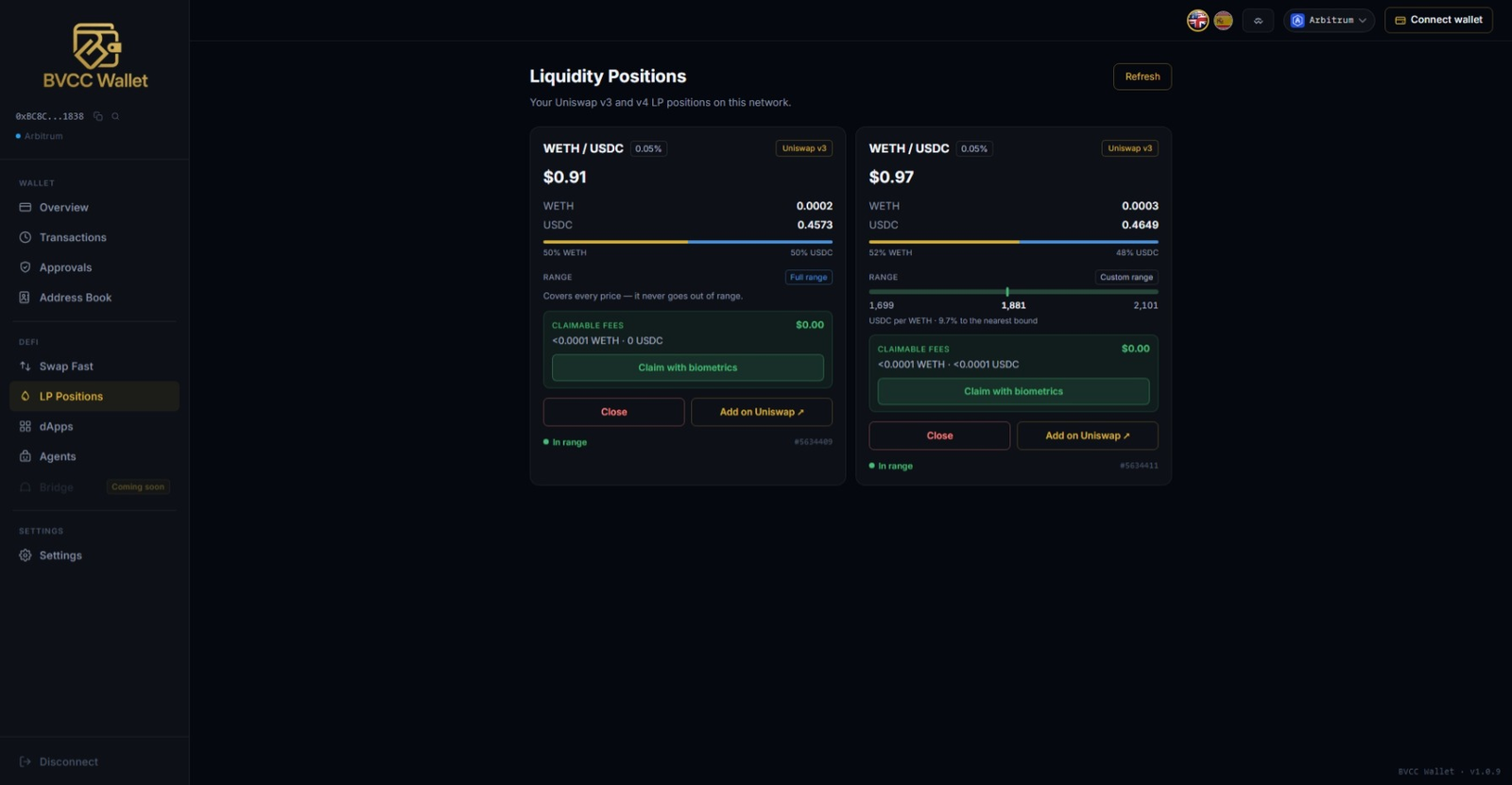Add on Uniswap for position #5634409
The image size is (1512, 785).
click(x=762, y=412)
